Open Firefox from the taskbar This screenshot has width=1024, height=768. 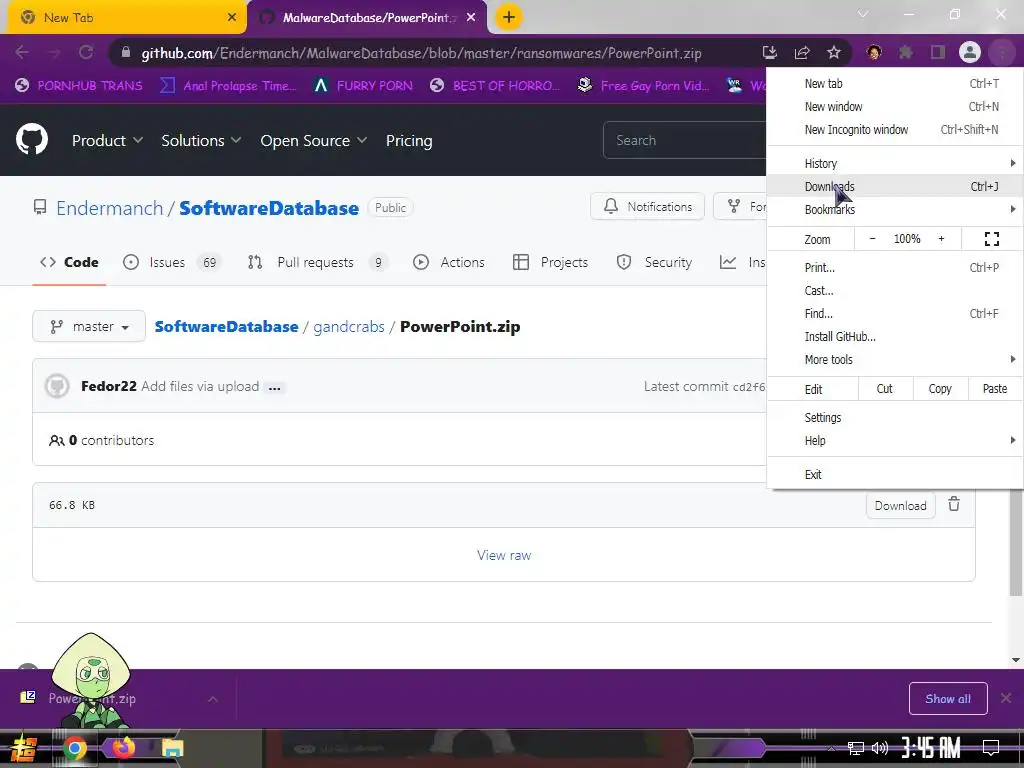(x=123, y=748)
